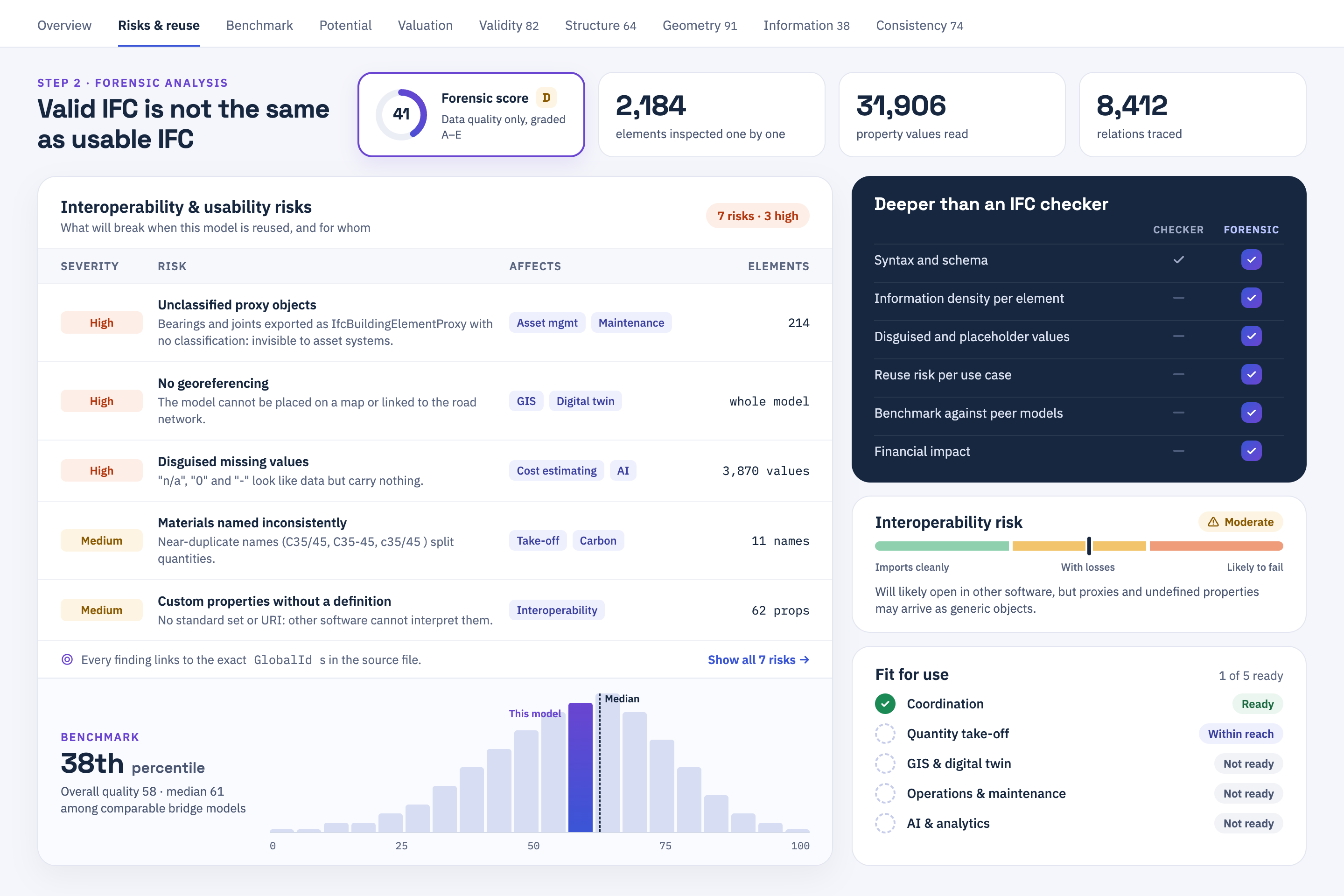Click the interoperability risk scale marker
1344x896 pixels.
point(1089,546)
